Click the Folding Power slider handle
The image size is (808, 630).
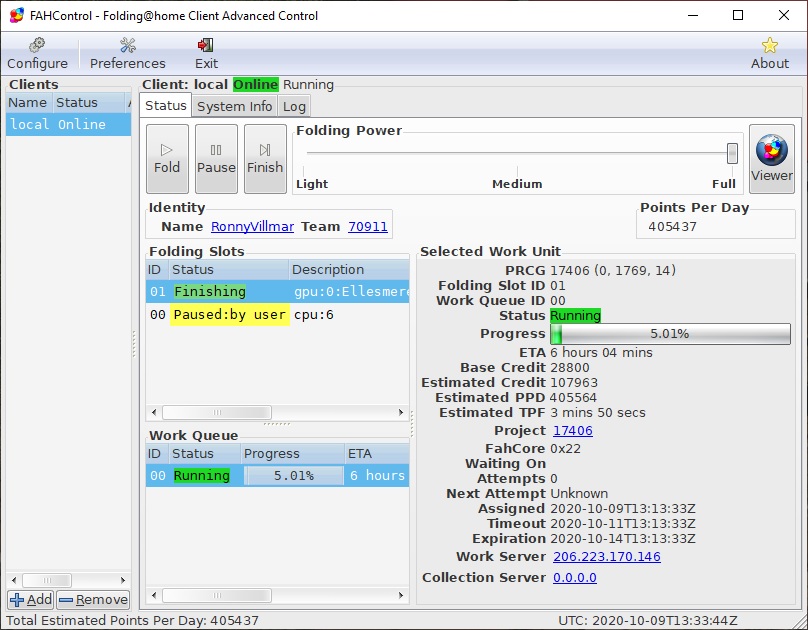click(732, 154)
